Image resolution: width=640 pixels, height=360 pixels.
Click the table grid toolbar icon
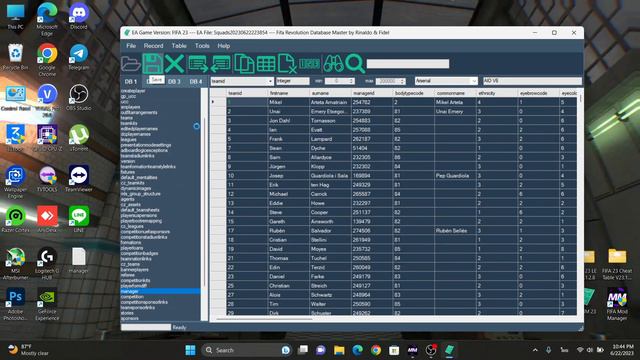(266, 64)
